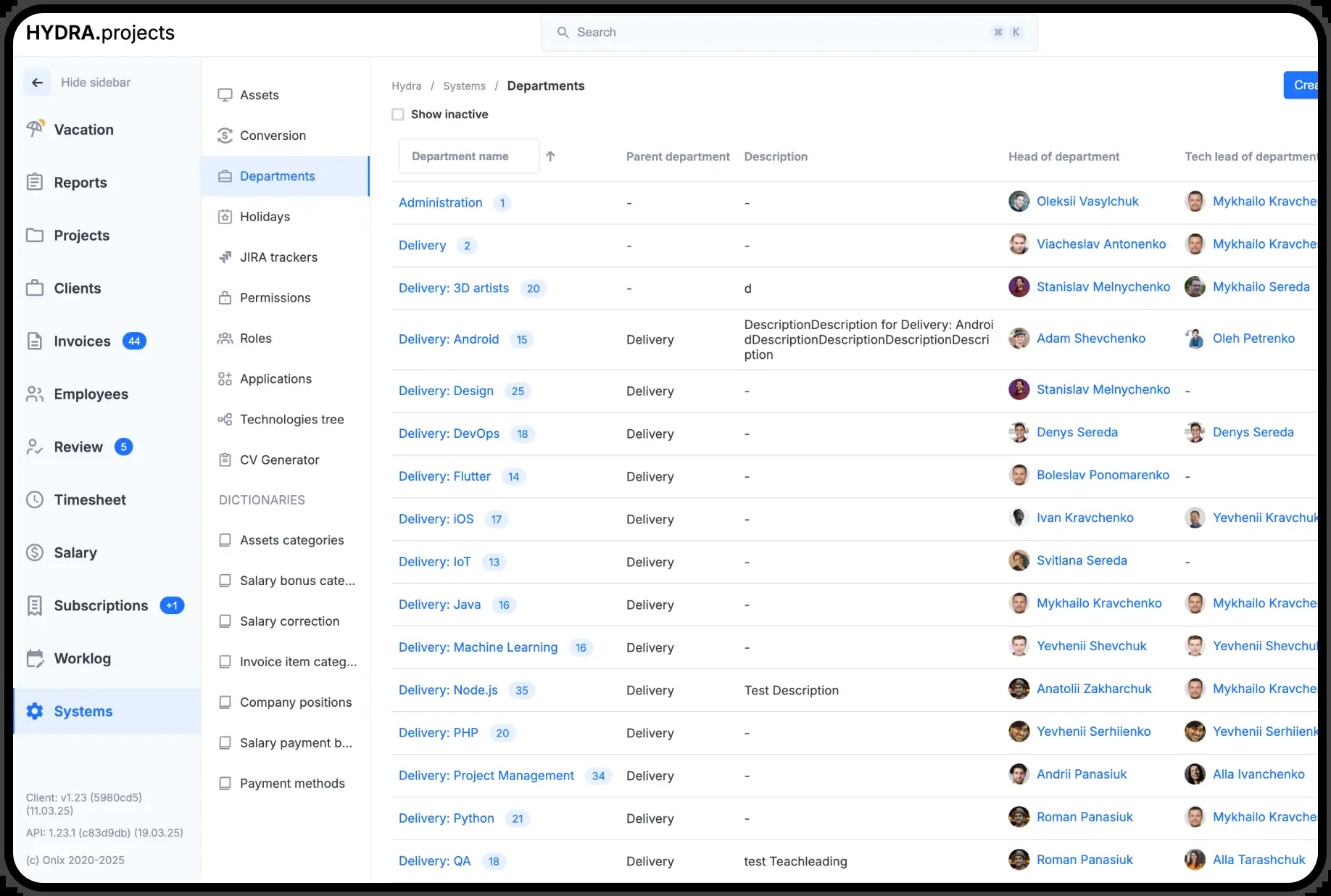Open Delivery: Machine Learning department
The image size is (1331, 896).
(478, 647)
